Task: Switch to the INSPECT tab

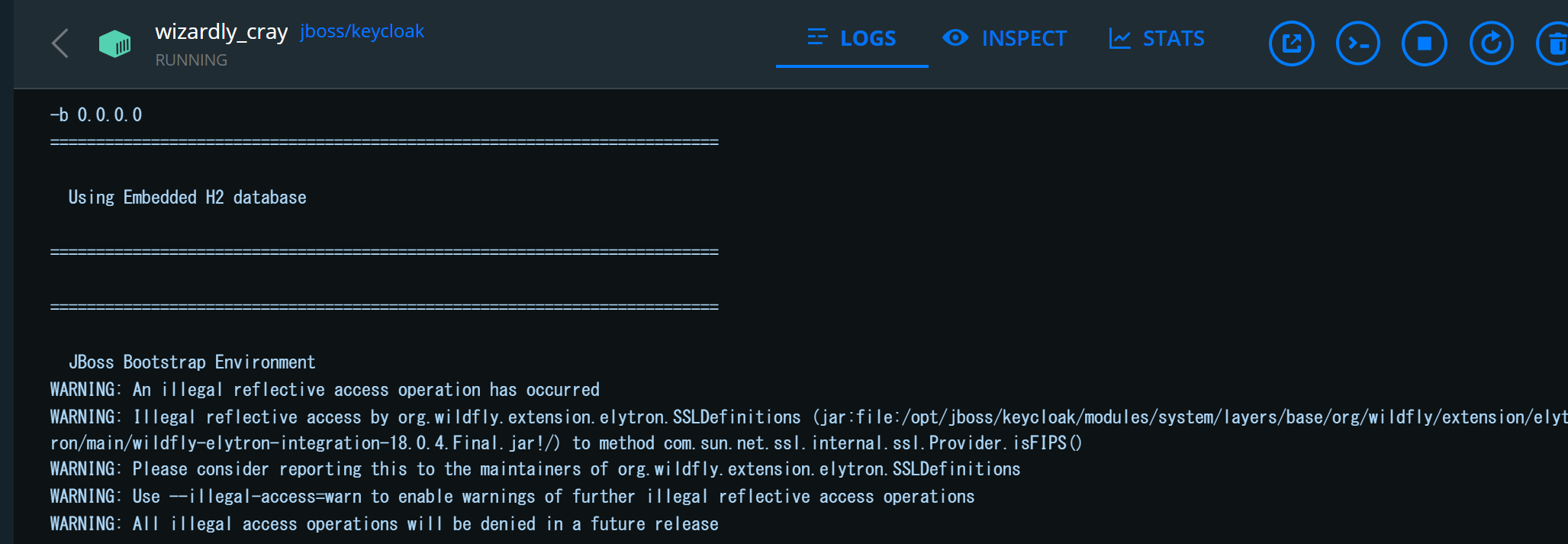Action: tap(1025, 38)
